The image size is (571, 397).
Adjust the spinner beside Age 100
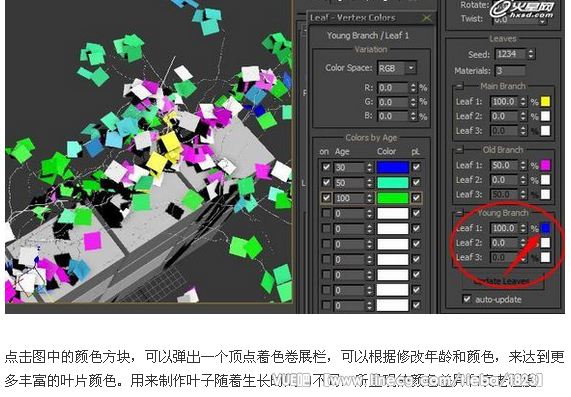[x=369, y=198]
